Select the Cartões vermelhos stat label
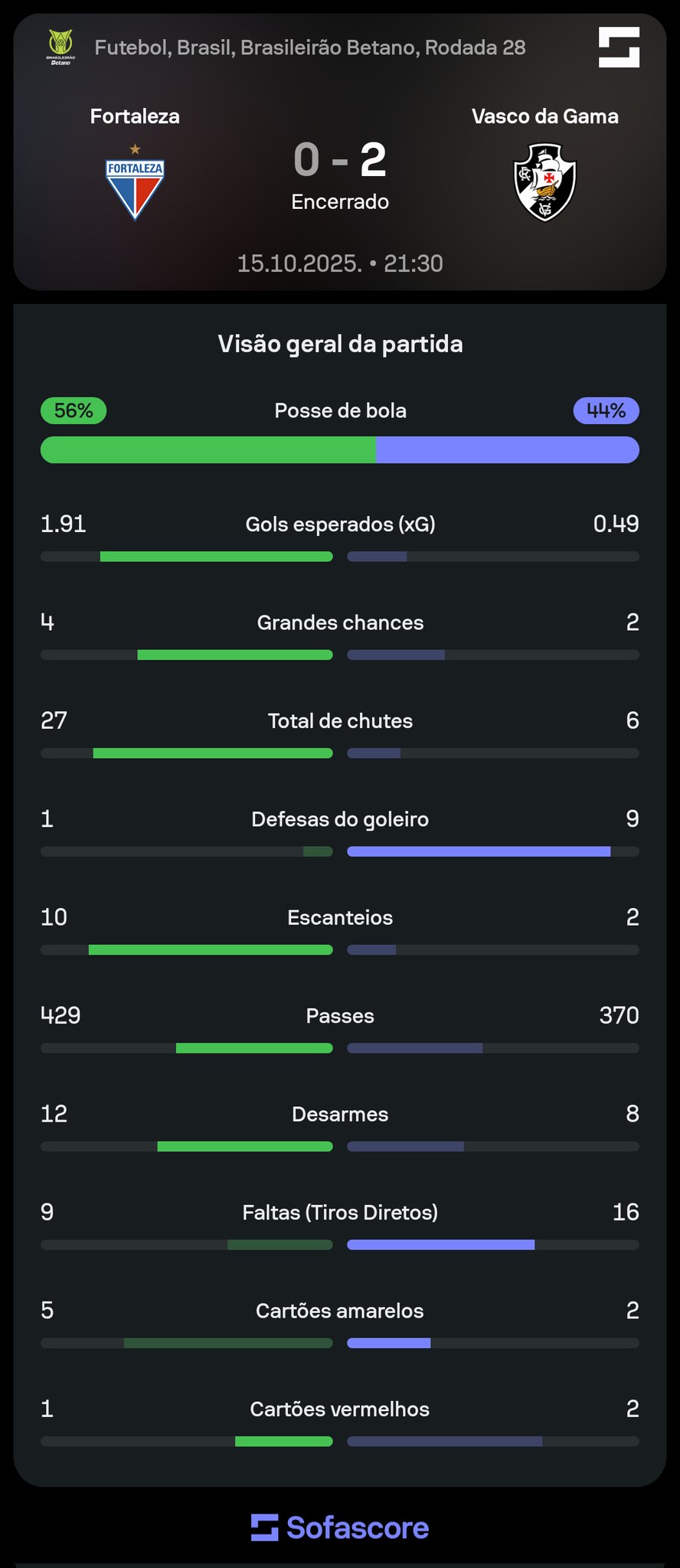Image resolution: width=680 pixels, height=1568 pixels. 340,1410
